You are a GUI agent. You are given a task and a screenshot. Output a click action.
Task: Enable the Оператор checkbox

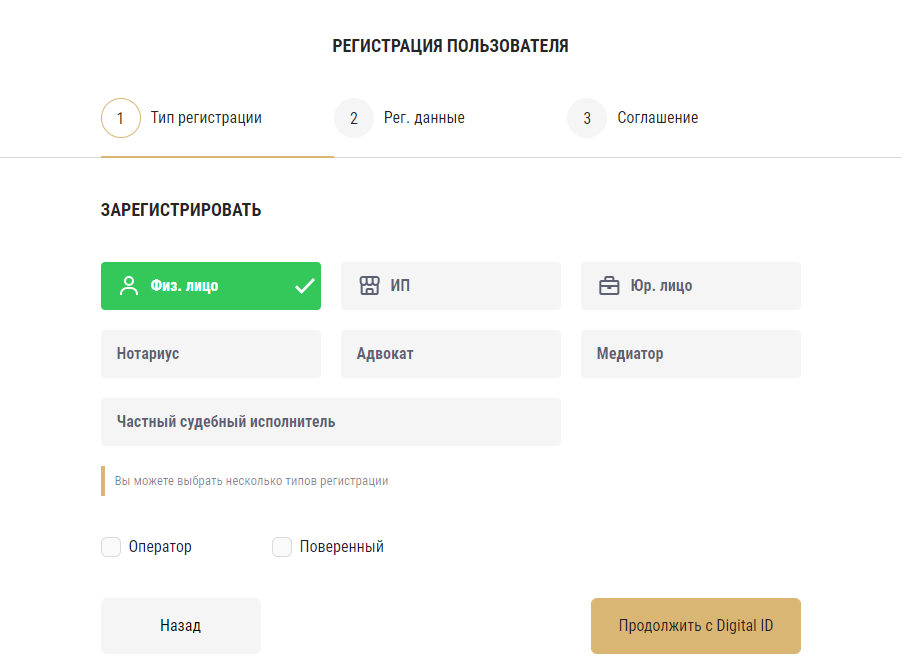pyautogui.click(x=110, y=547)
